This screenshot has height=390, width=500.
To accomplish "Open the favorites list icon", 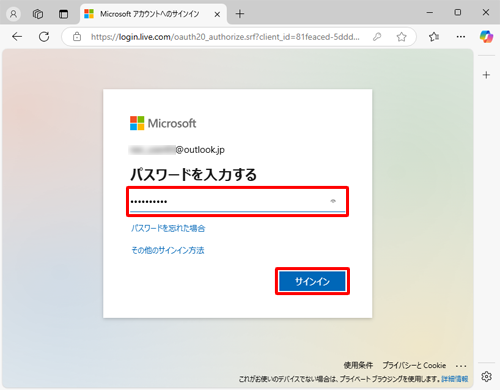I will click(434, 37).
